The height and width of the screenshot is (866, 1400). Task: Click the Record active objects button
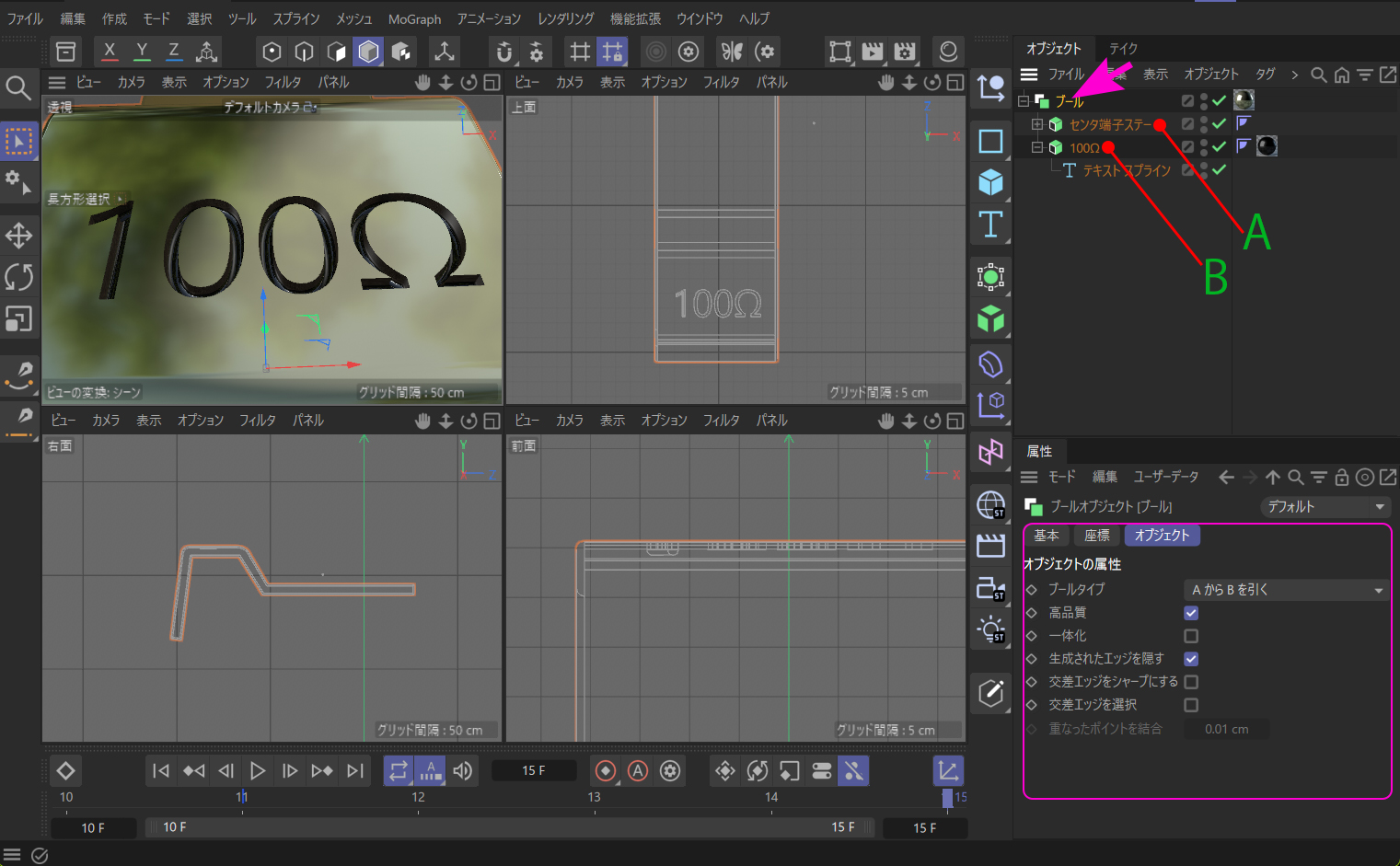[x=606, y=771]
